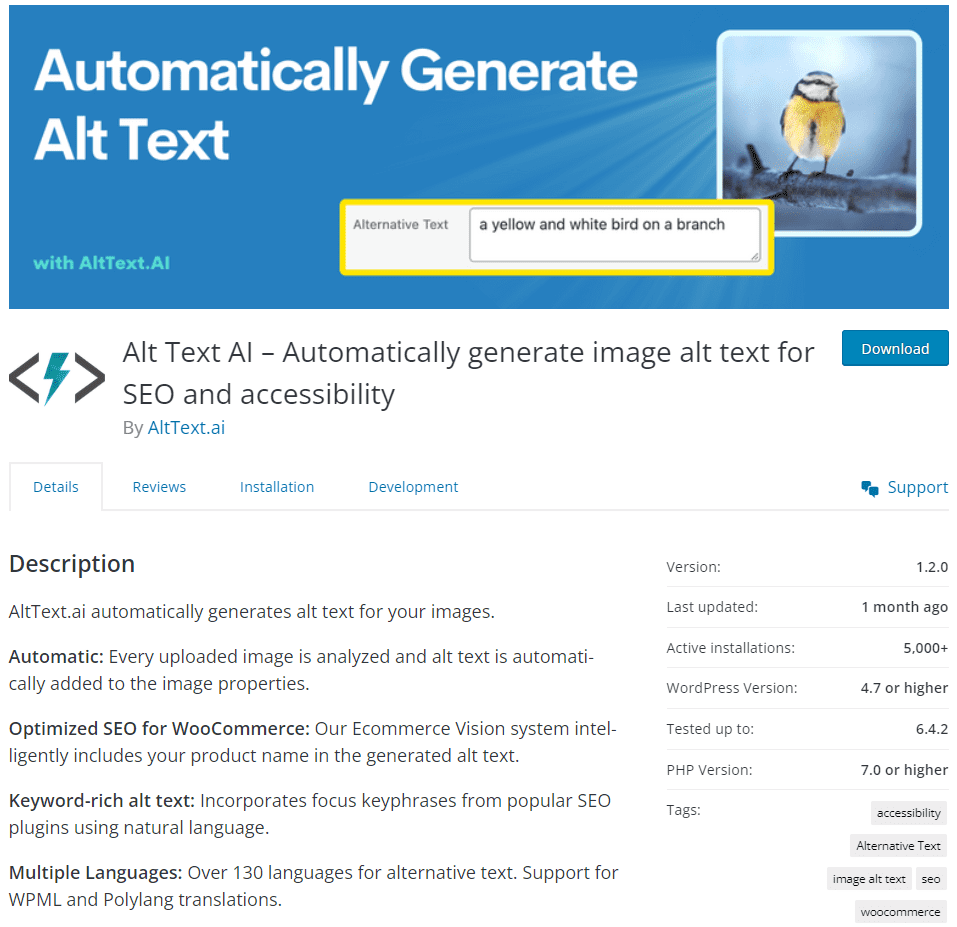Click the Support chat bubbles icon

coord(870,488)
